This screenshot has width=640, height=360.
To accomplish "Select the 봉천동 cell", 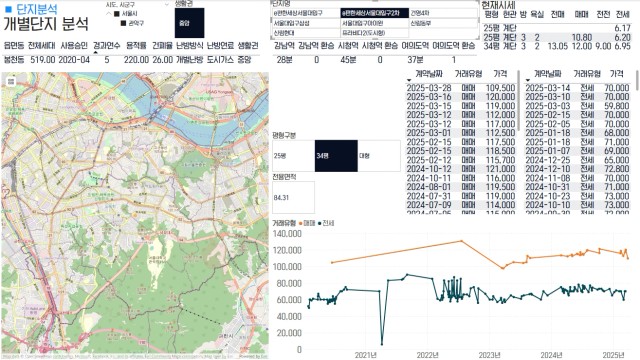I will (14, 60).
